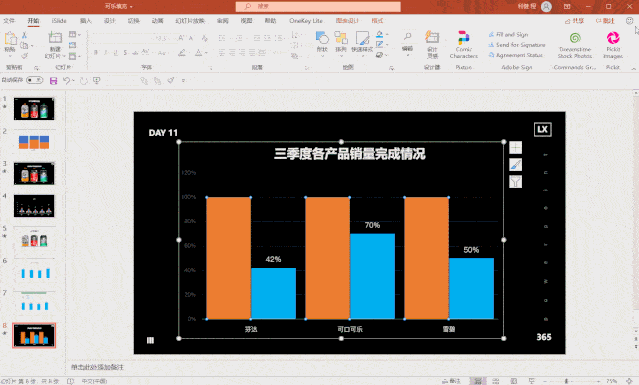639x385 pixels.
Task: Select the orange bar above 可口可乐
Action: click(327, 258)
